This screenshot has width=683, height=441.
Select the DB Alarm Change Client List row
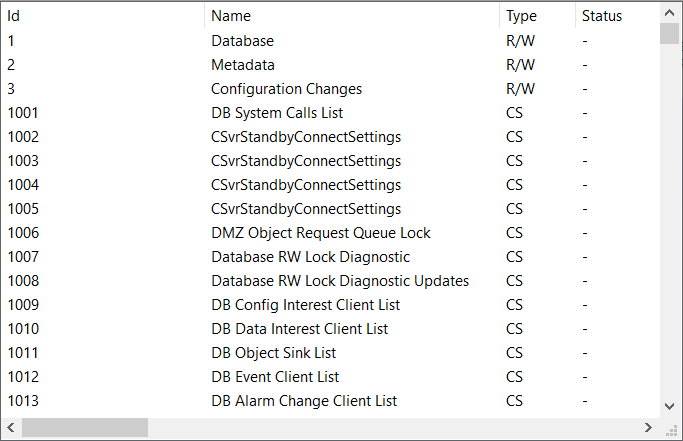304,401
